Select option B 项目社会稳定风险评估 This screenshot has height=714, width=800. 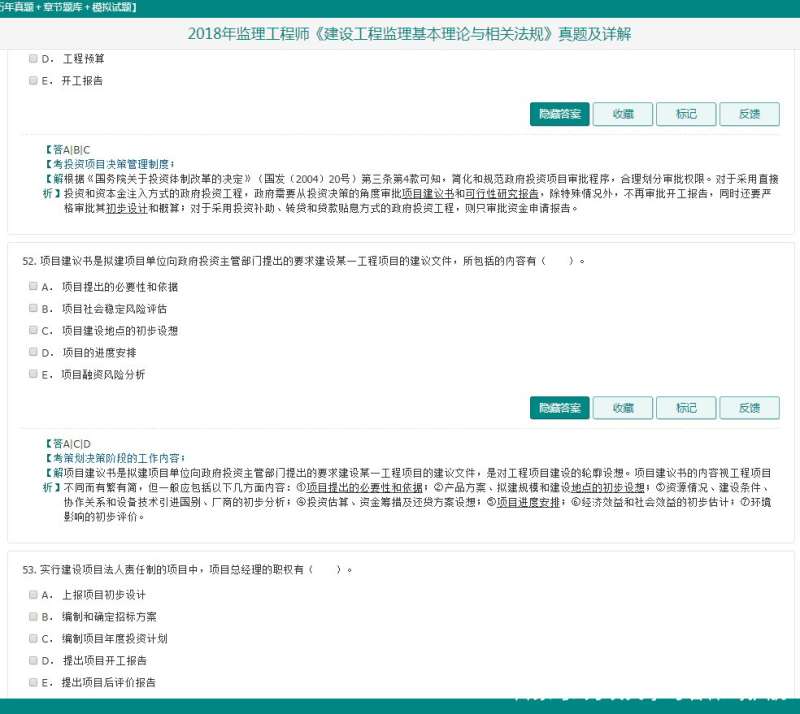[x=33, y=308]
